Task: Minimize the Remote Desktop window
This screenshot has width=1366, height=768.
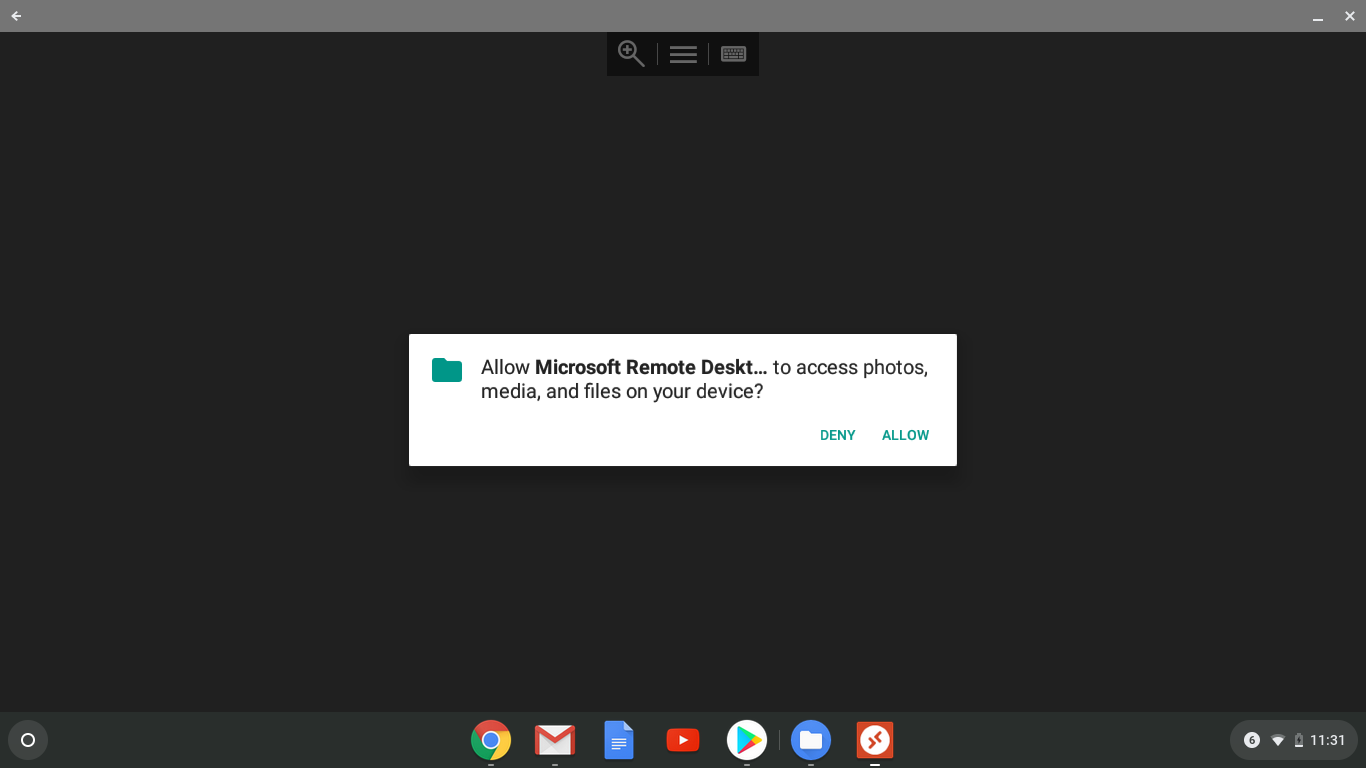Action: [x=1318, y=17]
